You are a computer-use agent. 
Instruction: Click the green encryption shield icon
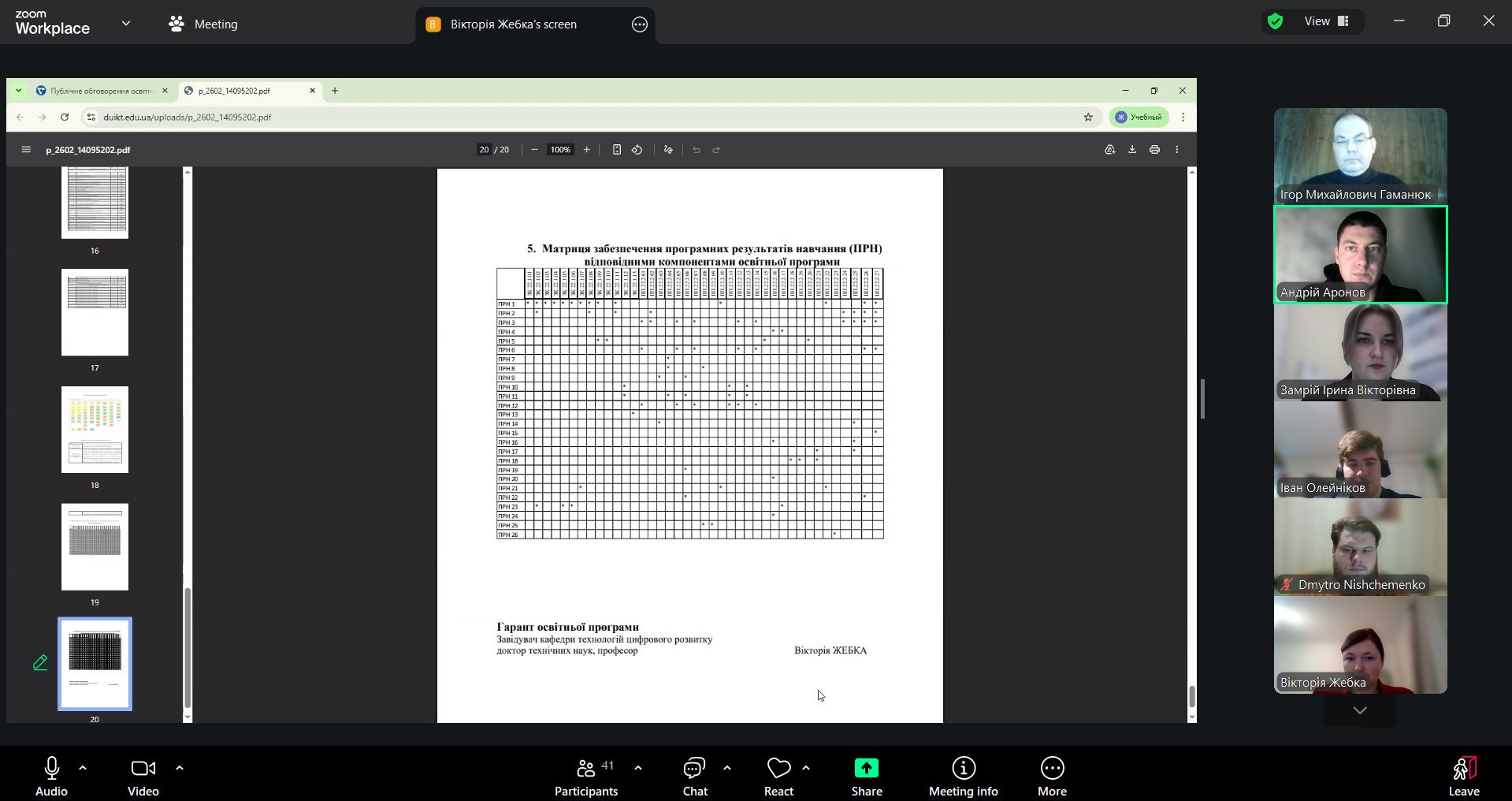[1275, 22]
